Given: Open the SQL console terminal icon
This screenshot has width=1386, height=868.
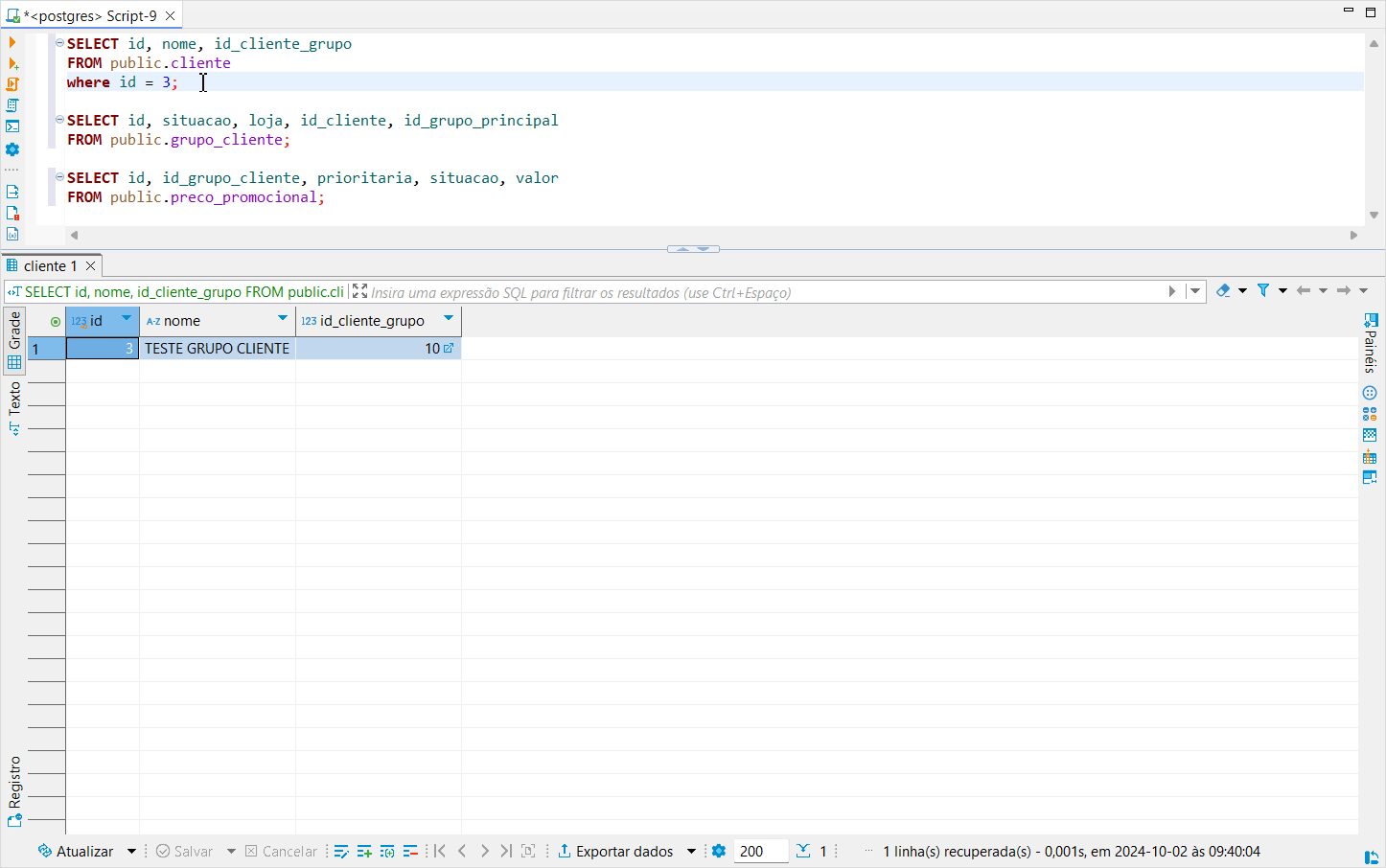Looking at the screenshot, I should tap(12, 126).
